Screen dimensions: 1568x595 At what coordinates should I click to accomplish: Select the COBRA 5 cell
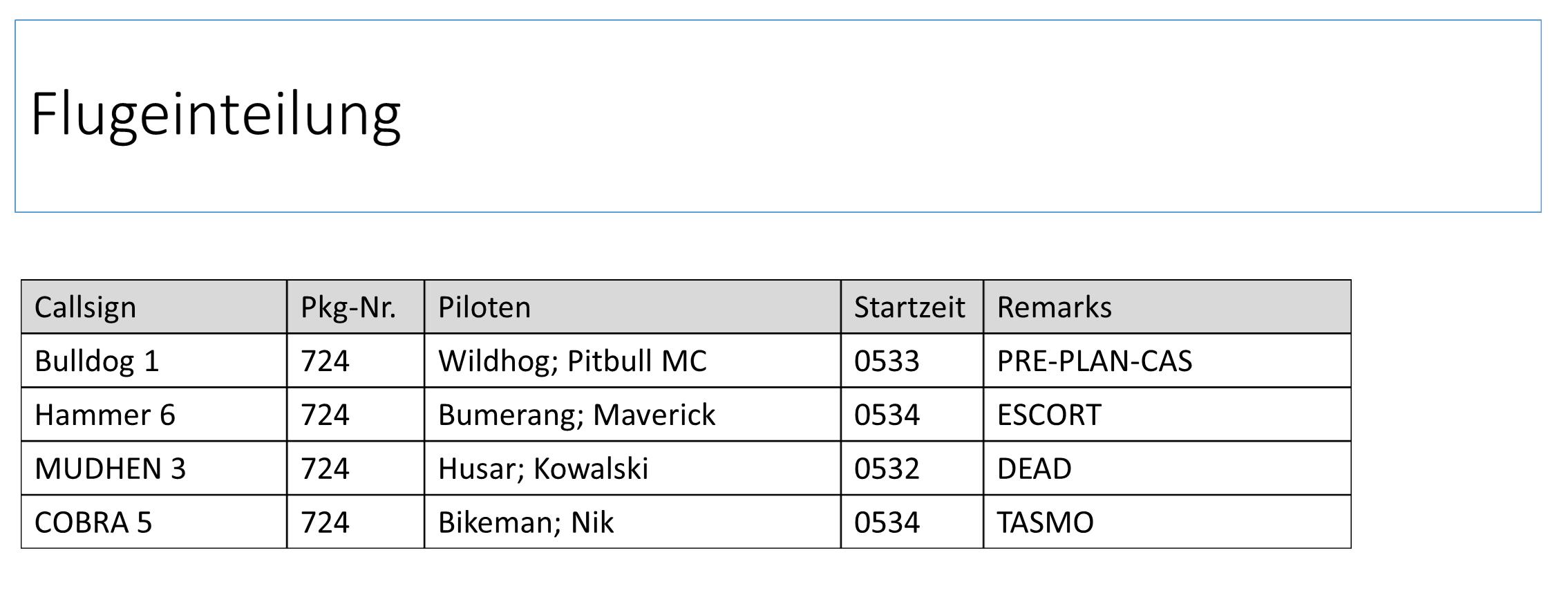click(154, 522)
